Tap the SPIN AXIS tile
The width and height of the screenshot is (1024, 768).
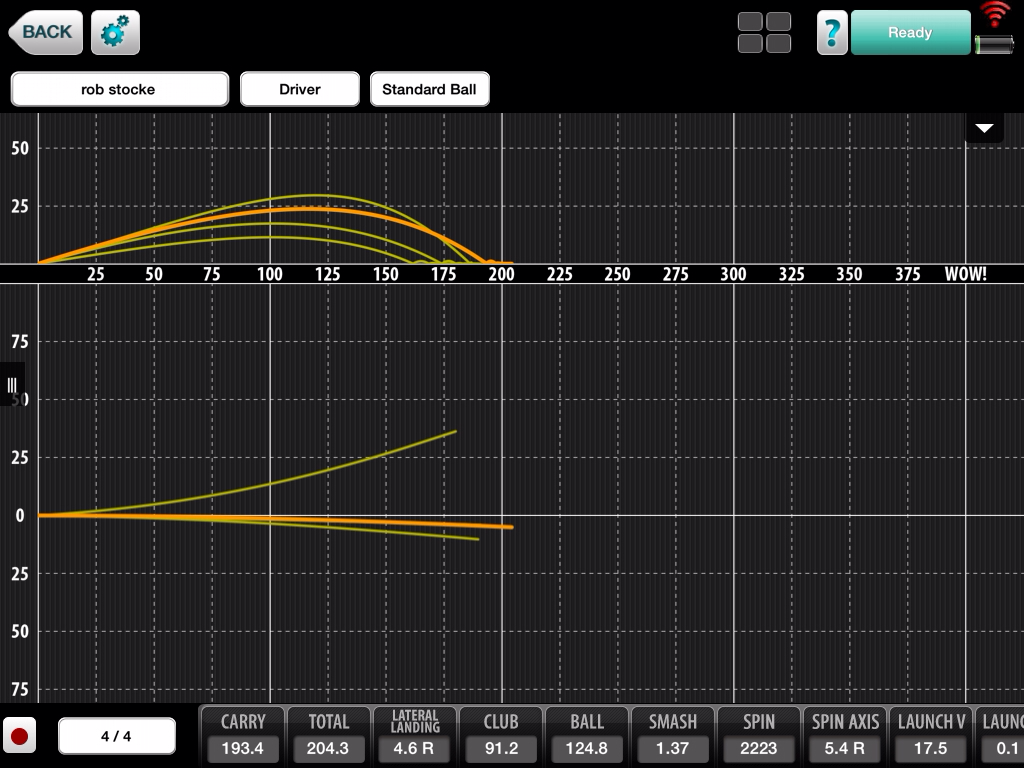tap(845, 736)
